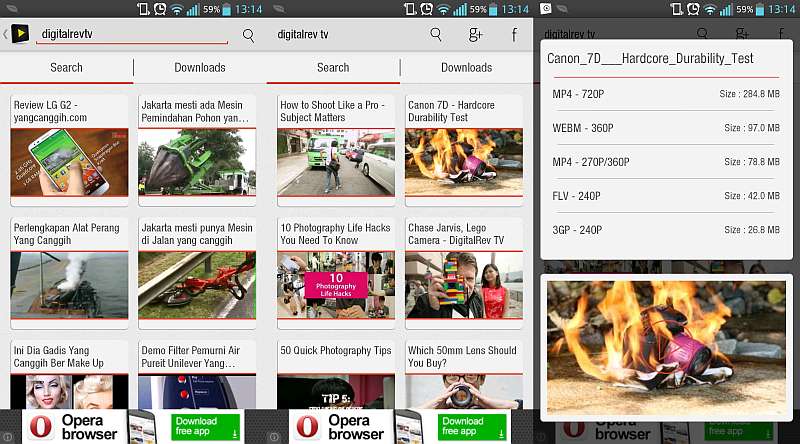Image resolution: width=800 pixels, height=444 pixels.
Task: Open Perlengkapan Alat Perang video thumbnail
Action: tap(69, 285)
